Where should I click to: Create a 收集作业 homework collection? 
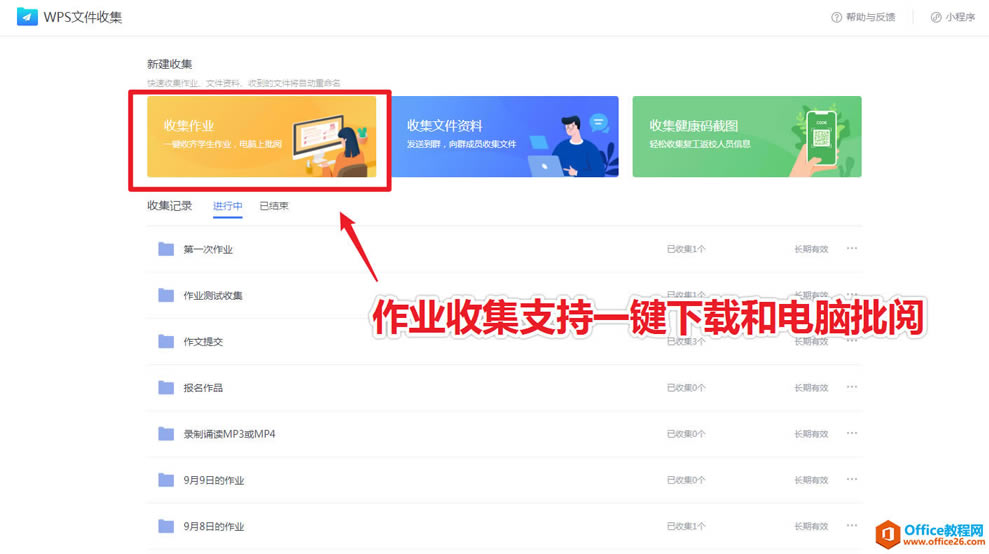coord(261,136)
